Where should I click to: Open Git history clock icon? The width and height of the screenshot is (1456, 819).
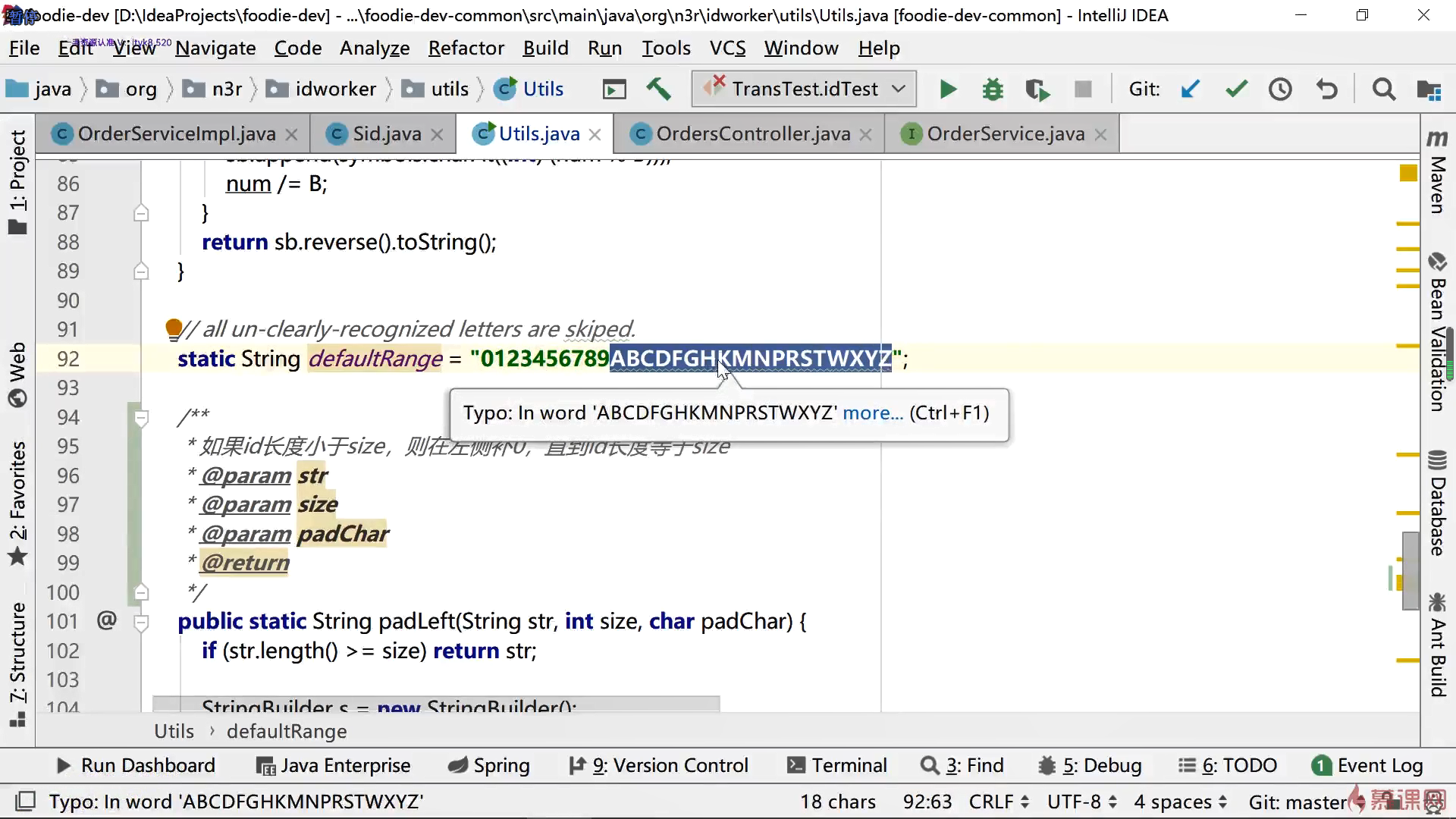[x=1281, y=89]
